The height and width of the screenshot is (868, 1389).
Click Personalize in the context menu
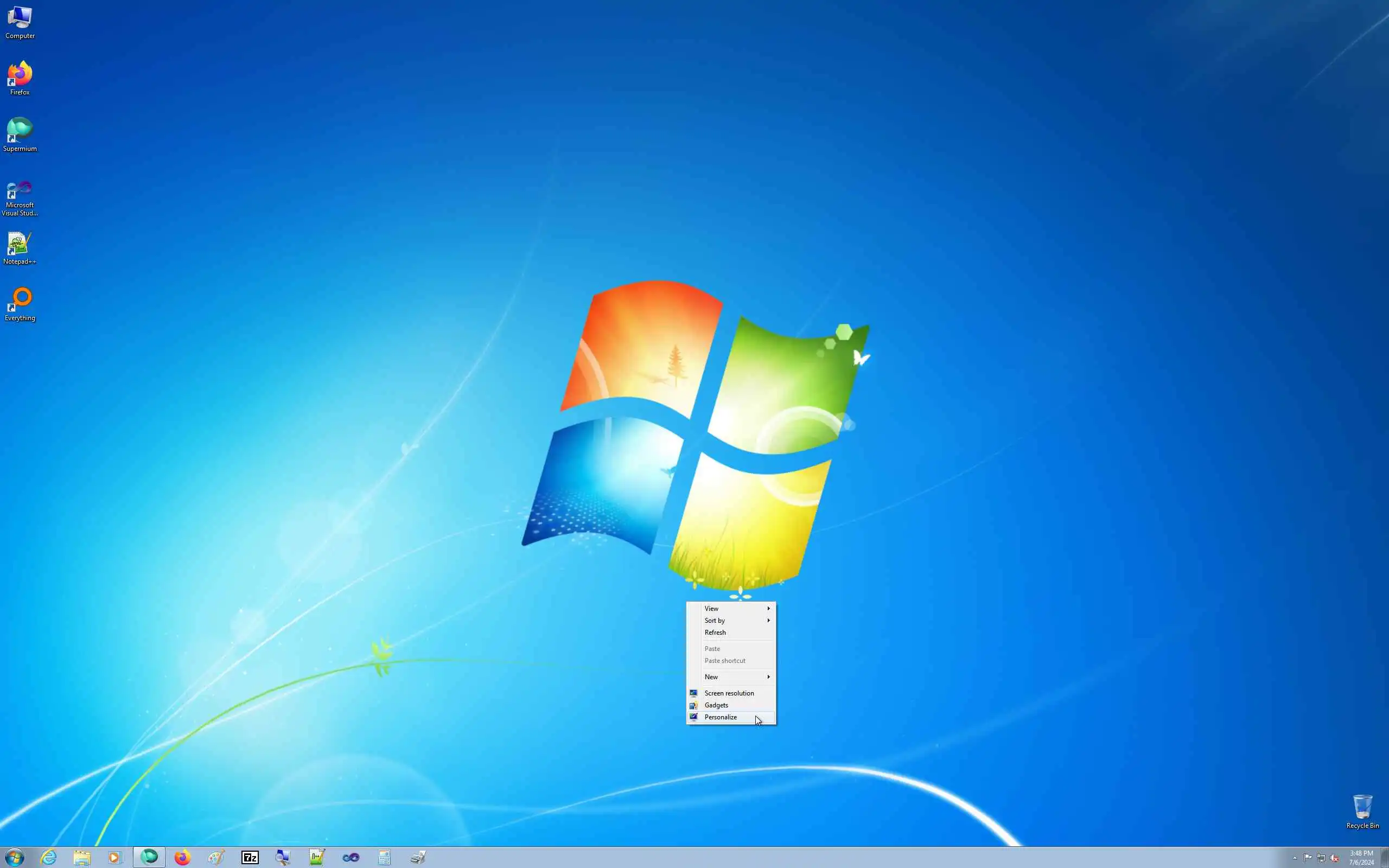721,717
